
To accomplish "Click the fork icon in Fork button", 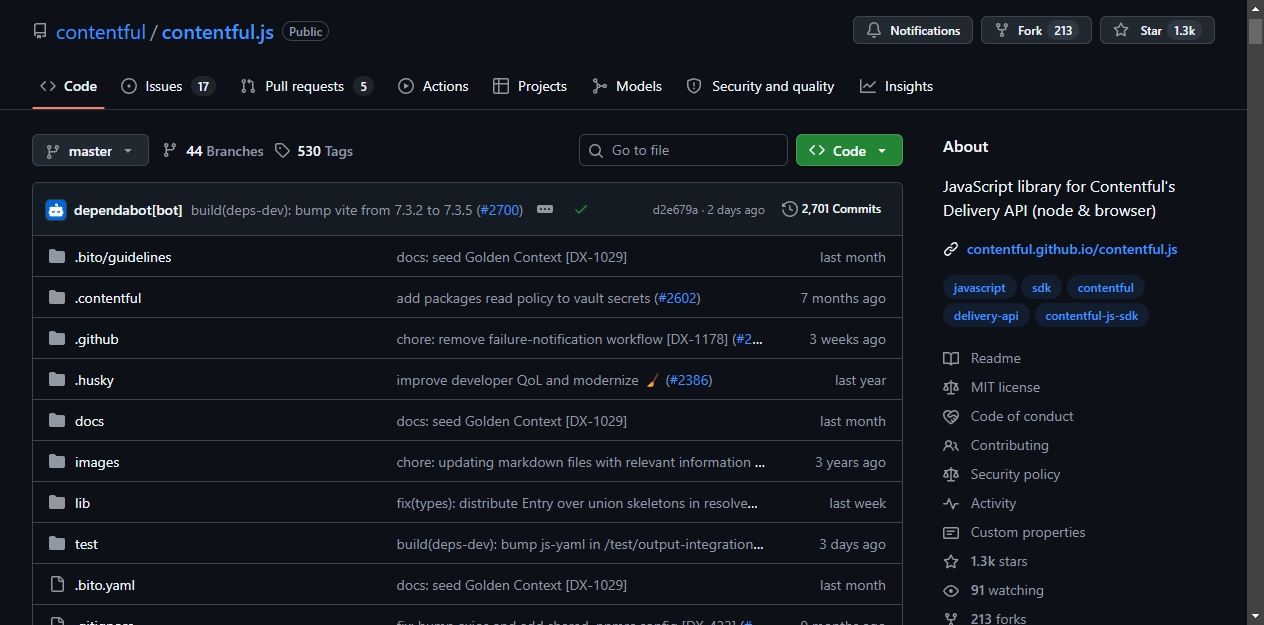I will pyautogui.click(x=1001, y=31).
